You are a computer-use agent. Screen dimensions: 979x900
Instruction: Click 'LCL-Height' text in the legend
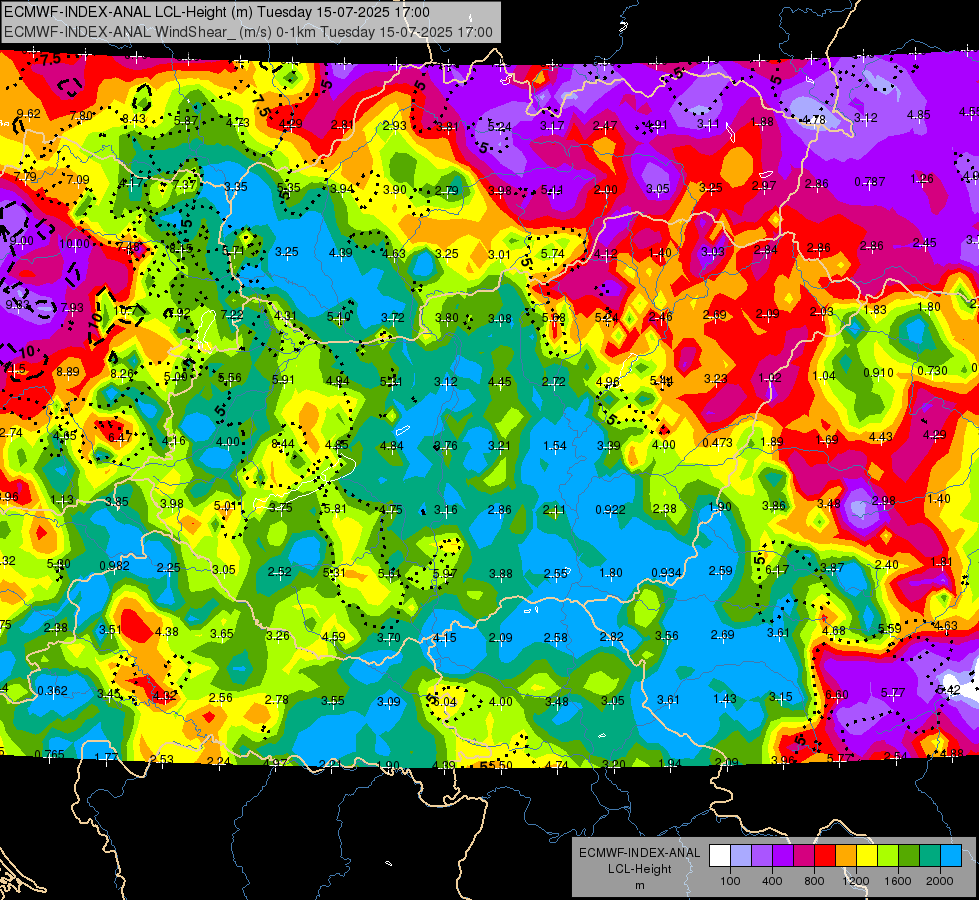pos(639,869)
